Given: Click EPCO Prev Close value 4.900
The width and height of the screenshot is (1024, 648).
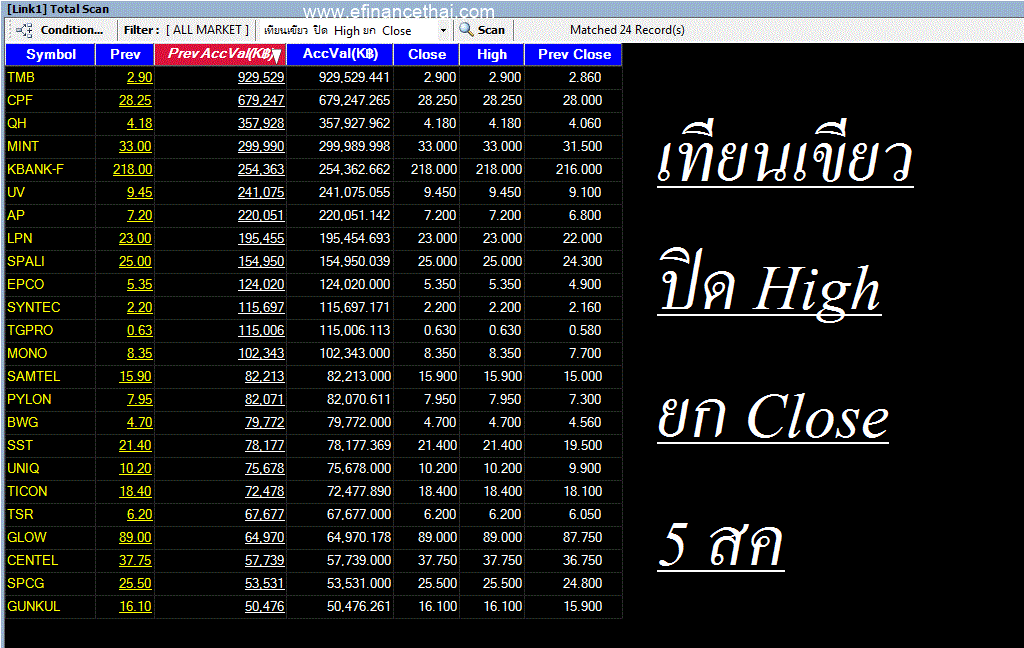Looking at the screenshot, I should click(x=585, y=284).
